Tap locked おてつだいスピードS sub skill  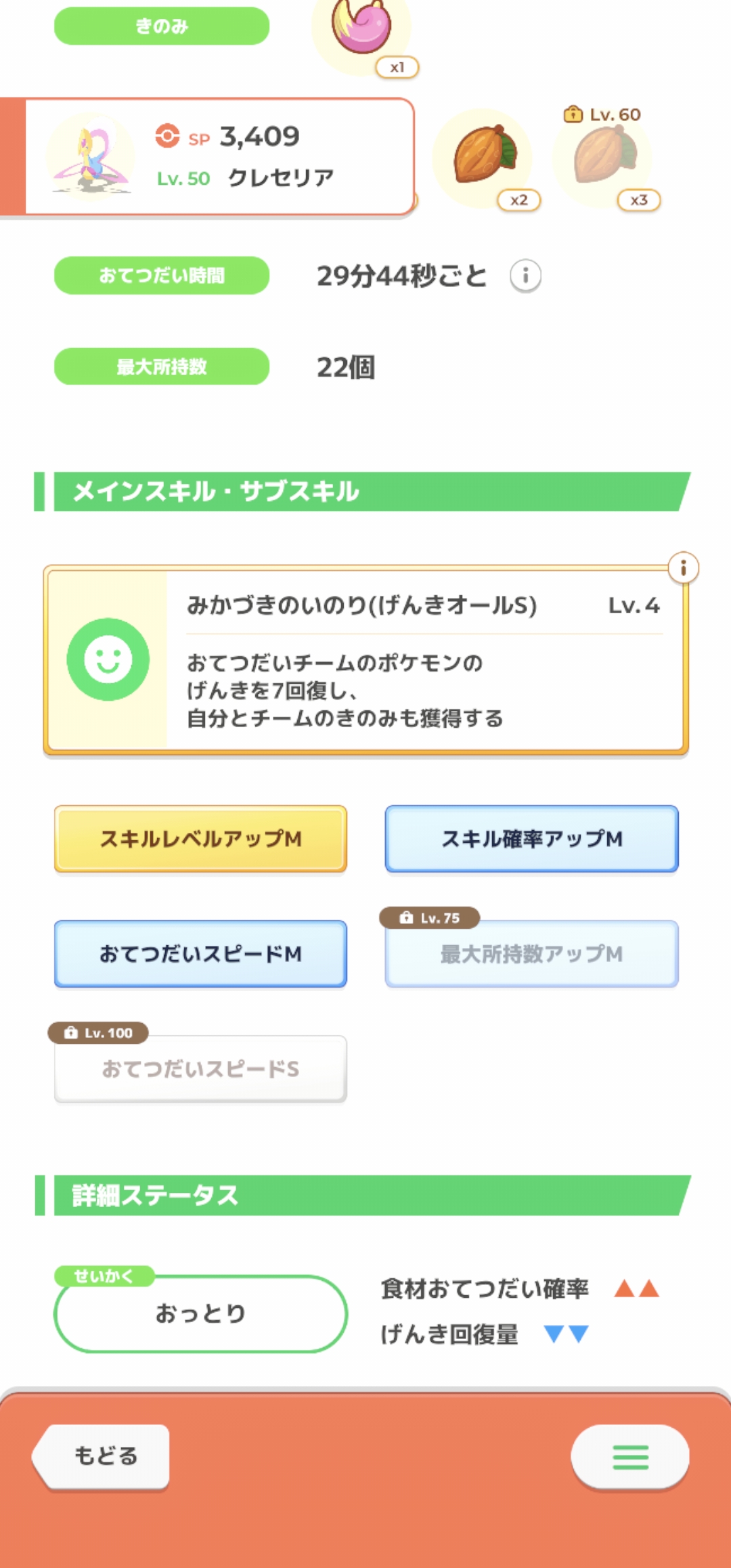pyautogui.click(x=201, y=1069)
